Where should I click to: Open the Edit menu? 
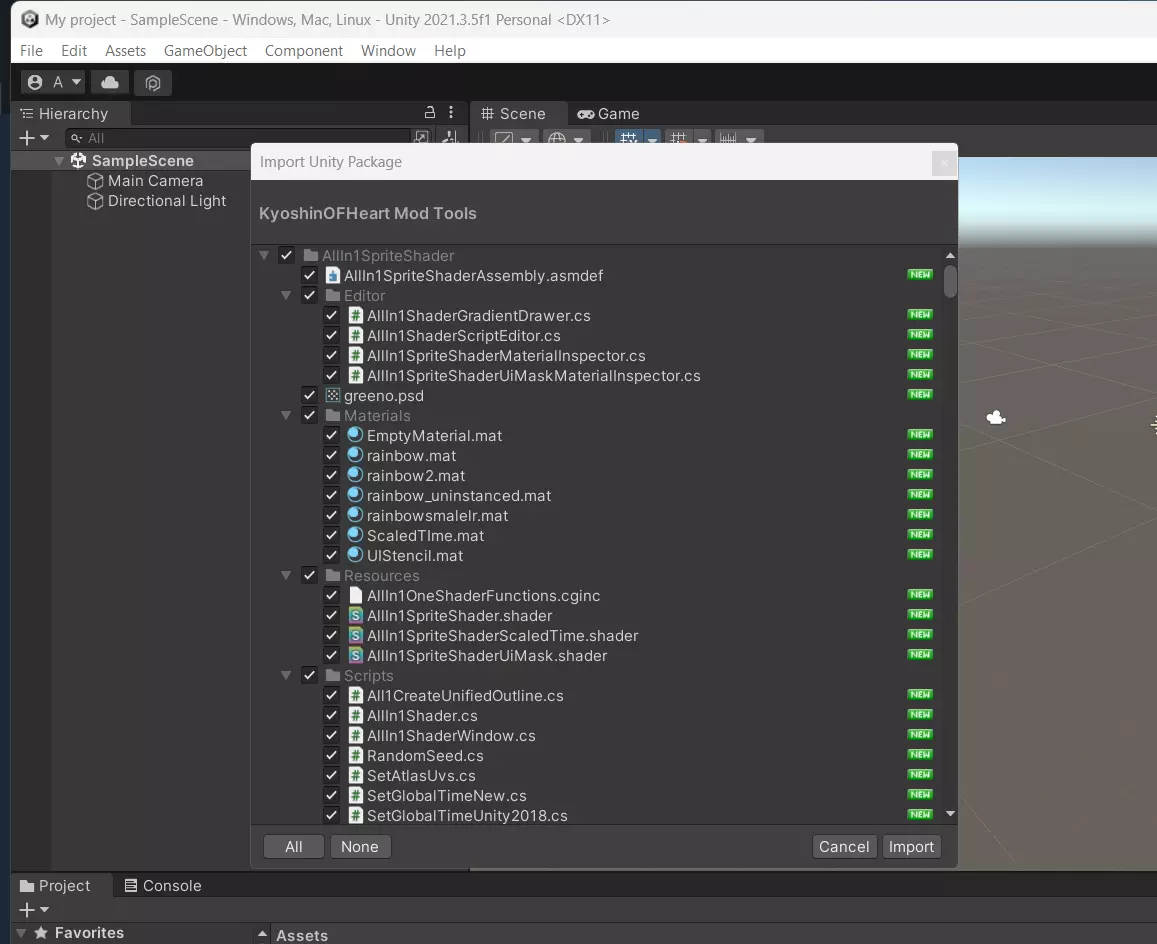tap(74, 51)
